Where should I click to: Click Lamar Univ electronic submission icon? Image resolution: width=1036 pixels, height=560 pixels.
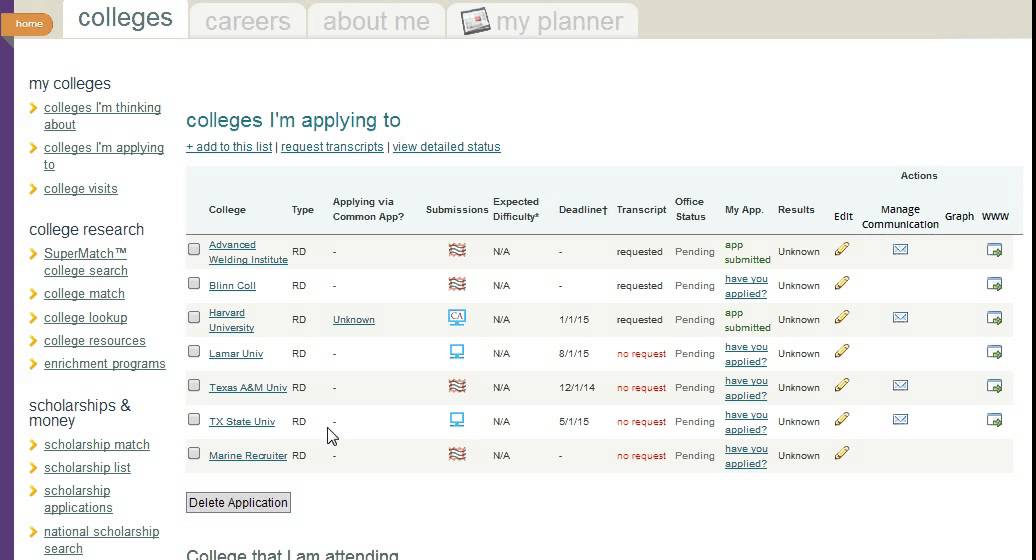(x=457, y=352)
